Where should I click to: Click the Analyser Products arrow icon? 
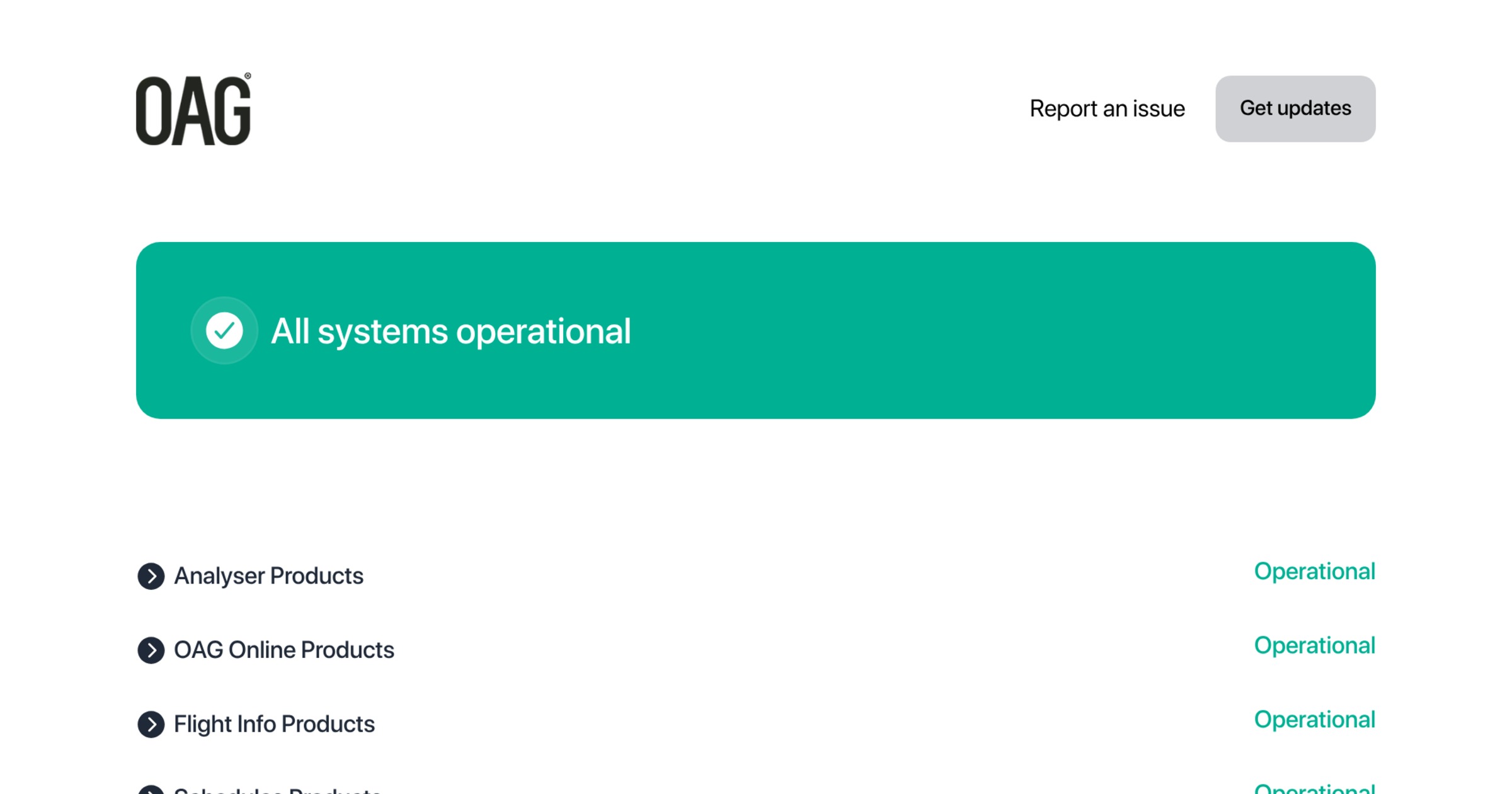click(x=151, y=576)
